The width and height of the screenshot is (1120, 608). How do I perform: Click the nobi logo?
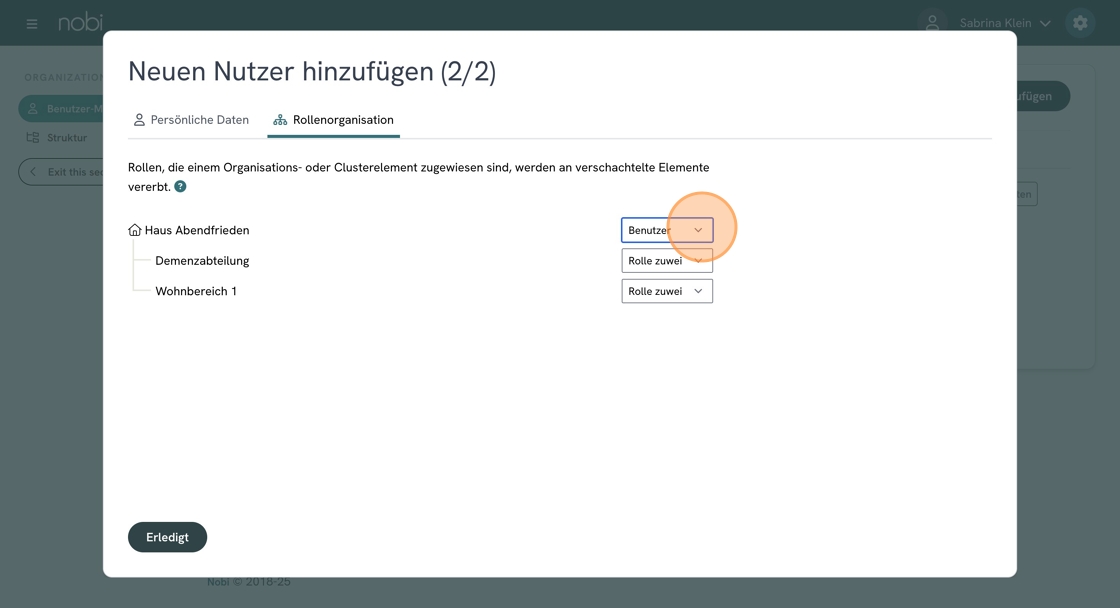[80, 22]
